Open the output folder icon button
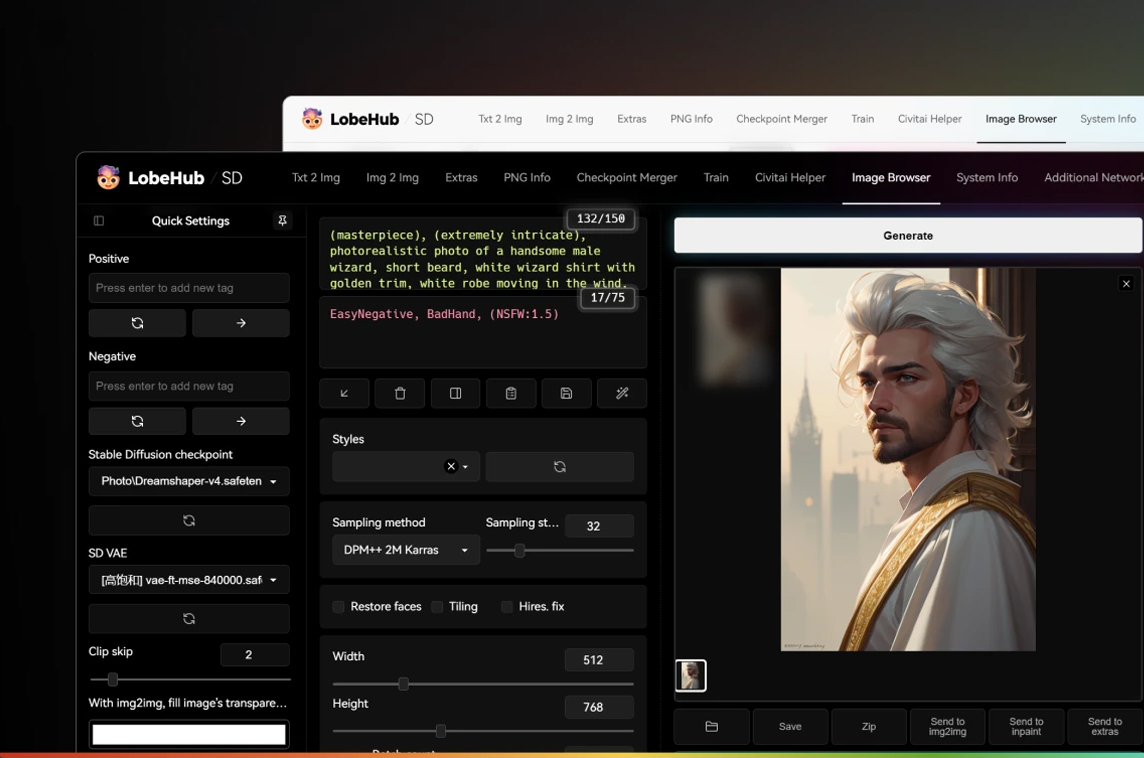Screen dimensions: 1144x758 point(711,727)
